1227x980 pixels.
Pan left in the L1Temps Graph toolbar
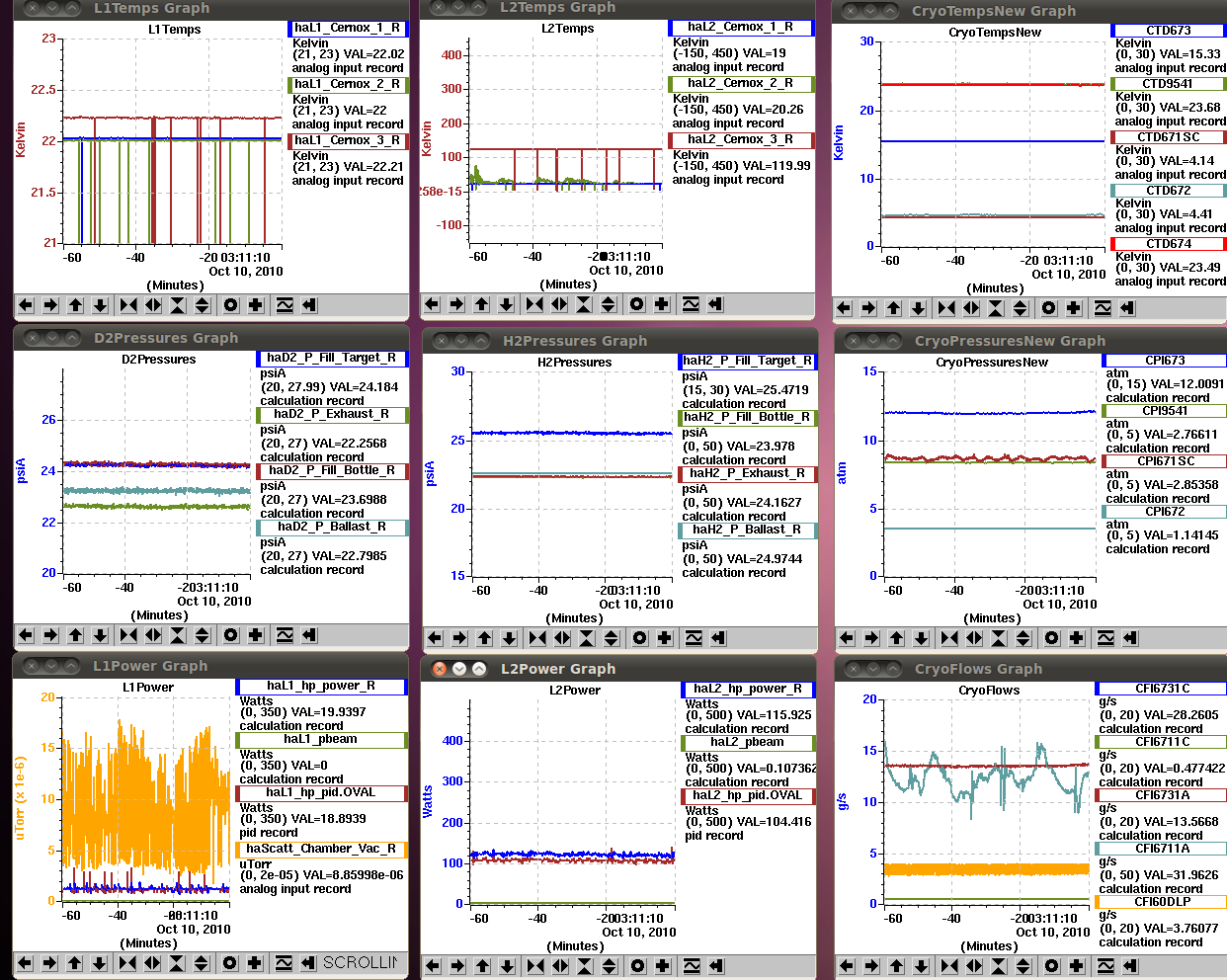pyautogui.click(x=26, y=305)
